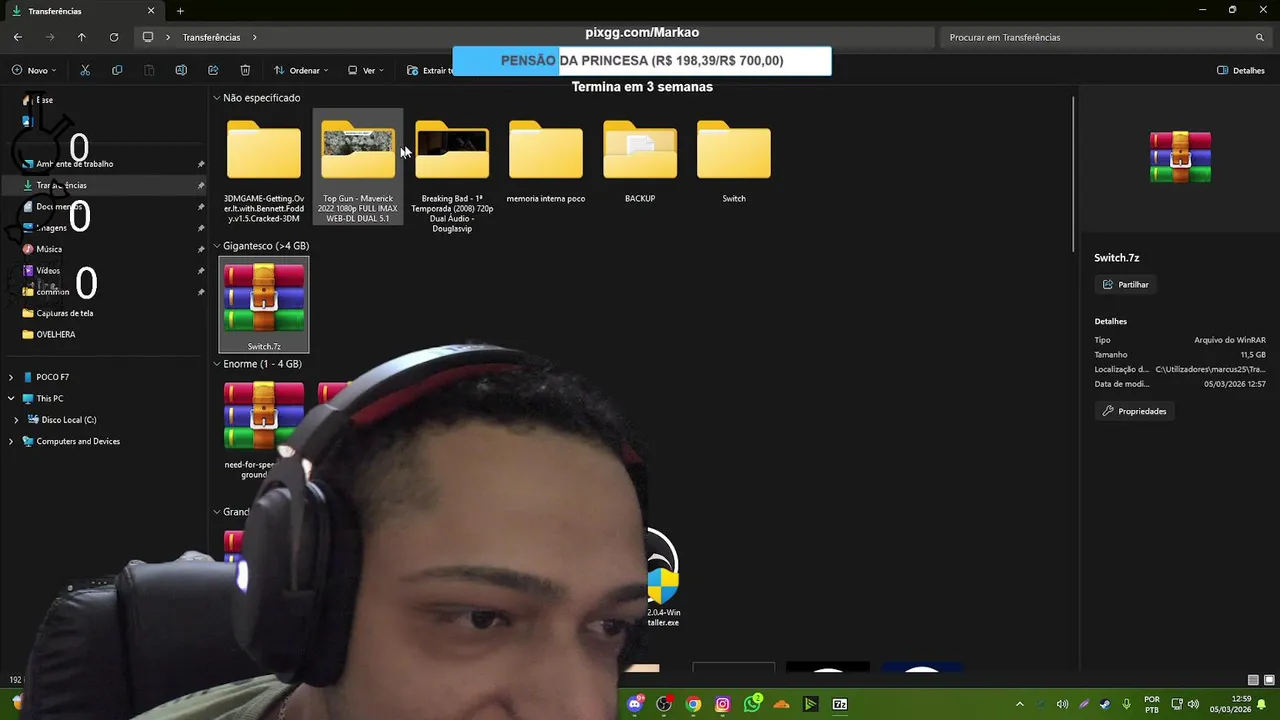The height and width of the screenshot is (720, 1280).
Task: Open Google Chrome from the taskbar
Action: [693, 704]
